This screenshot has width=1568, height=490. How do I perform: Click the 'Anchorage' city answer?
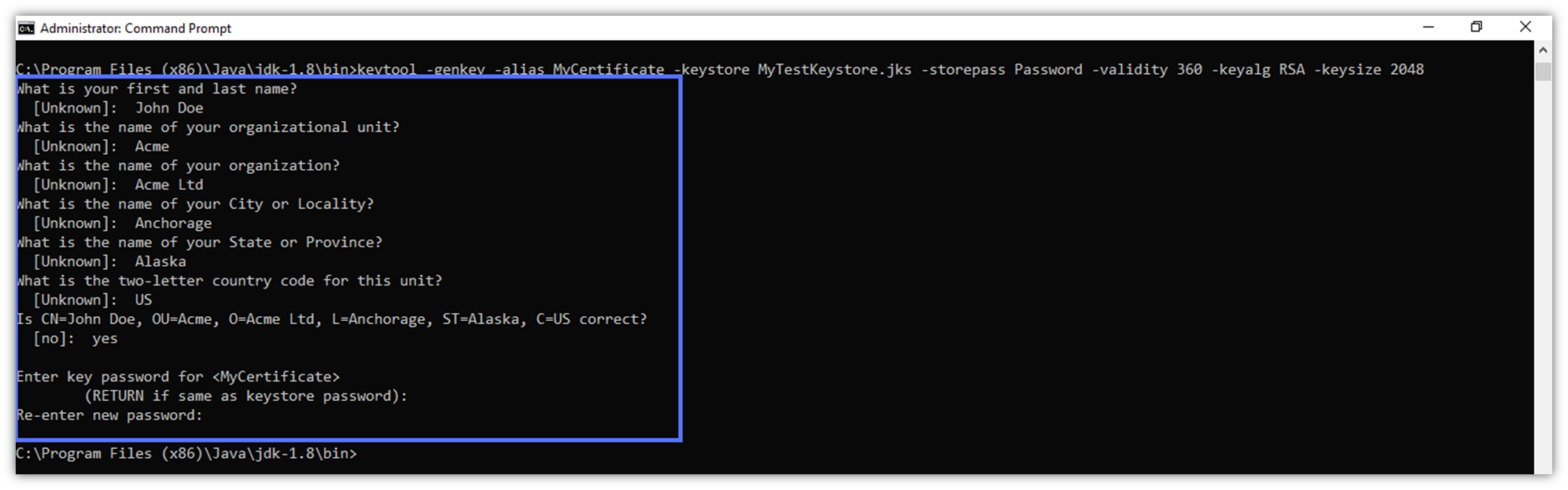[173, 223]
